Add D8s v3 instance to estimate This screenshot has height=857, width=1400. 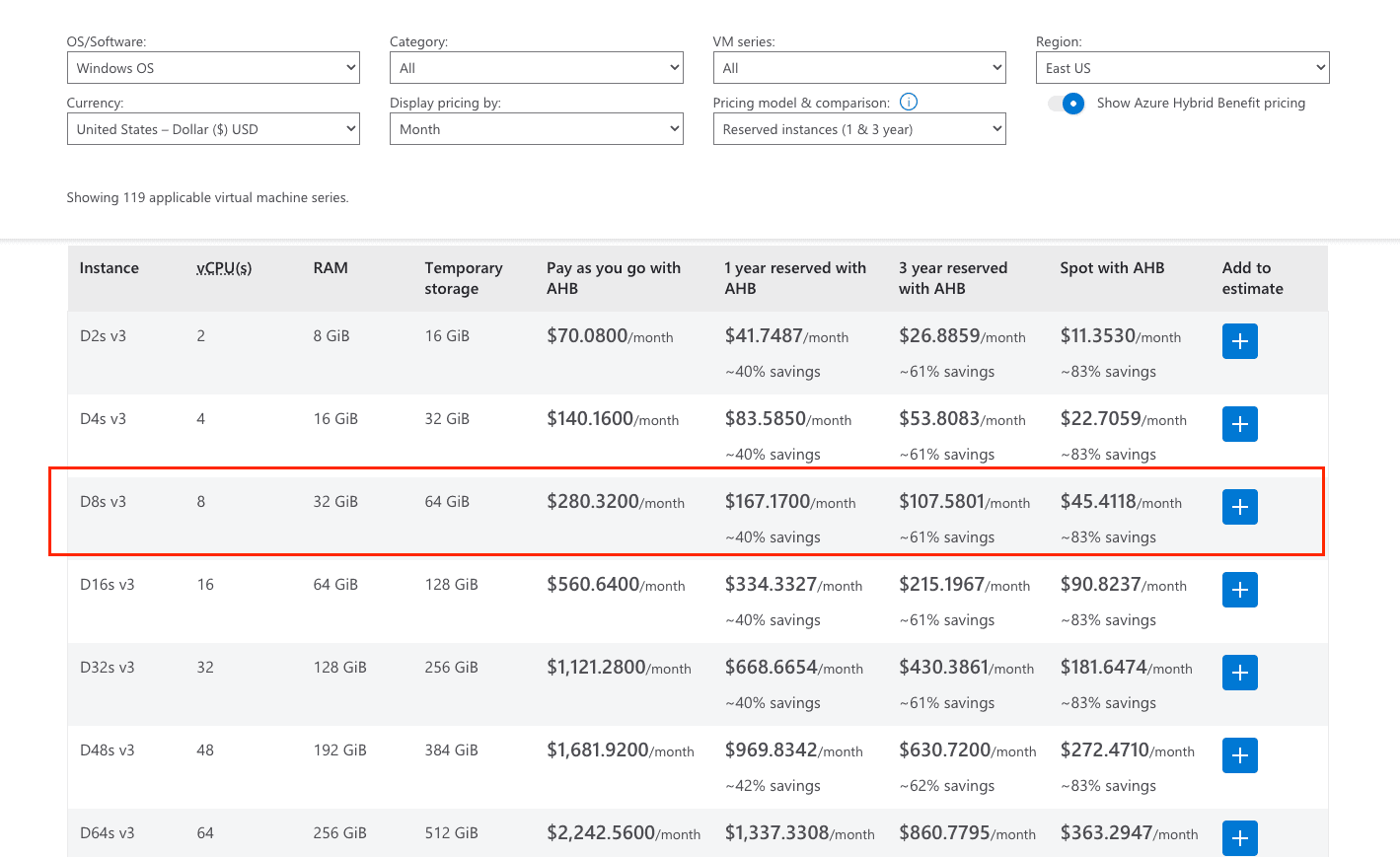click(x=1239, y=507)
